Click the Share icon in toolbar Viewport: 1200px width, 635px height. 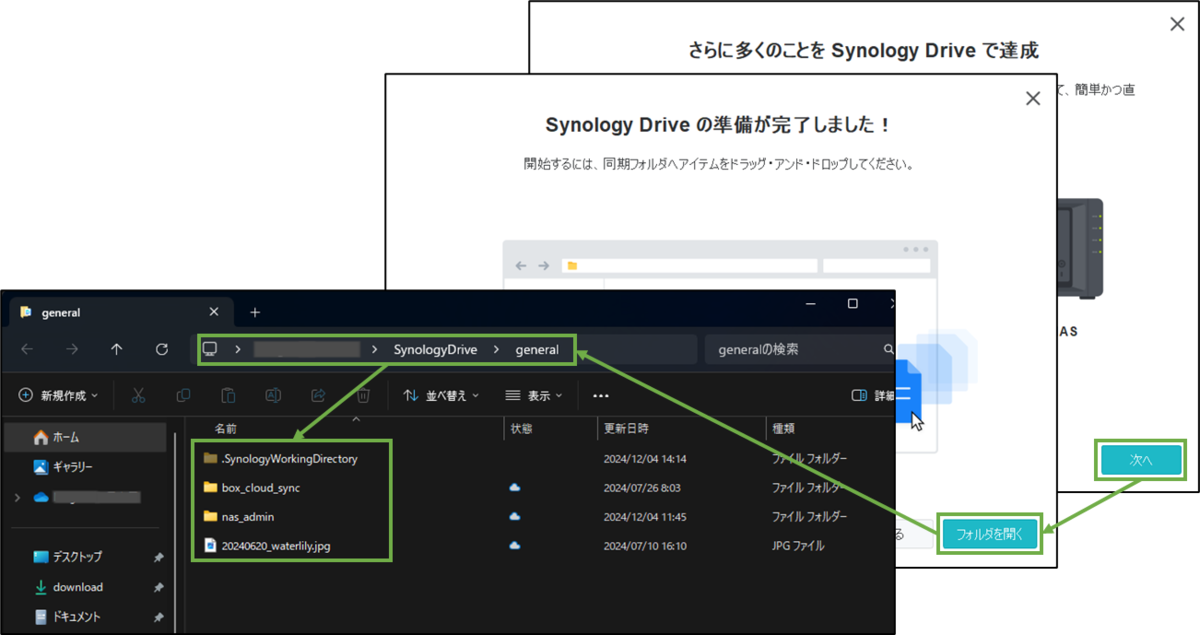click(319, 395)
